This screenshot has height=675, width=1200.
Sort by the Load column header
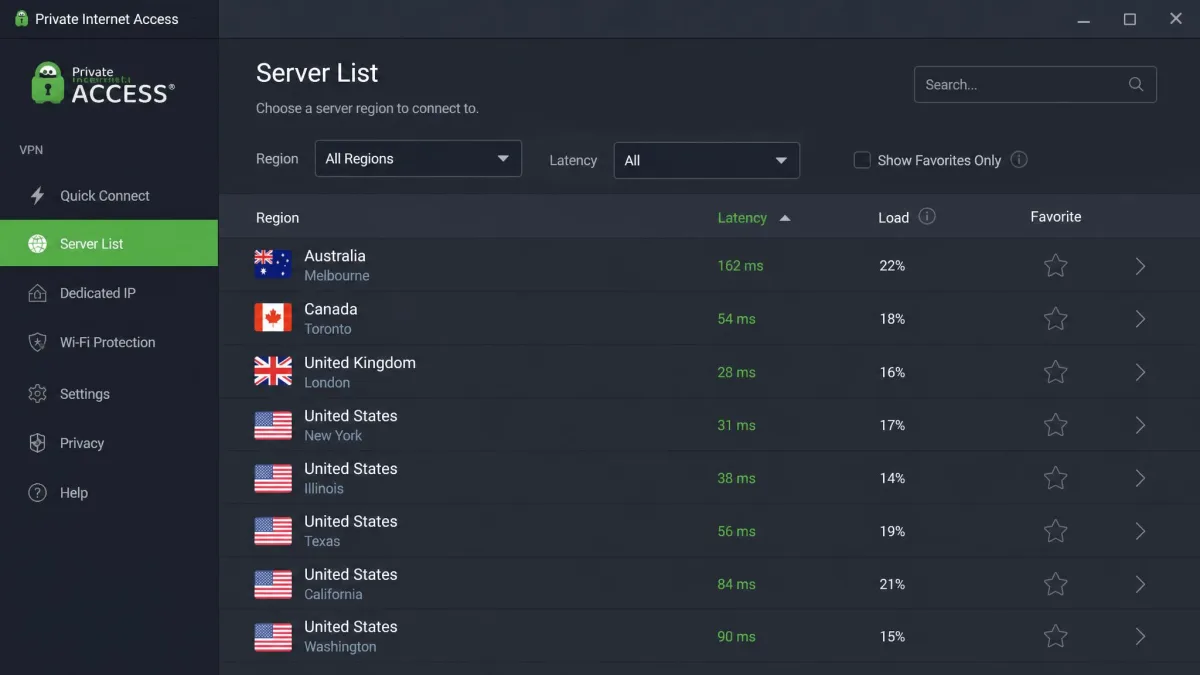coord(894,218)
